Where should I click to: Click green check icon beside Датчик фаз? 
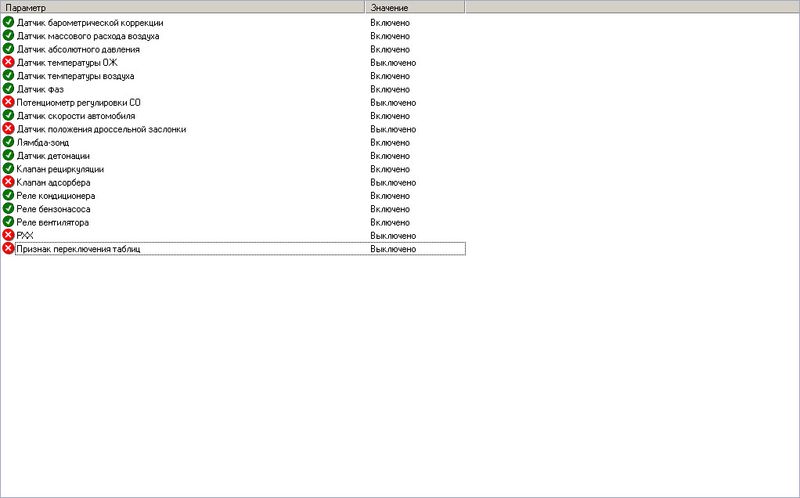pos(8,89)
